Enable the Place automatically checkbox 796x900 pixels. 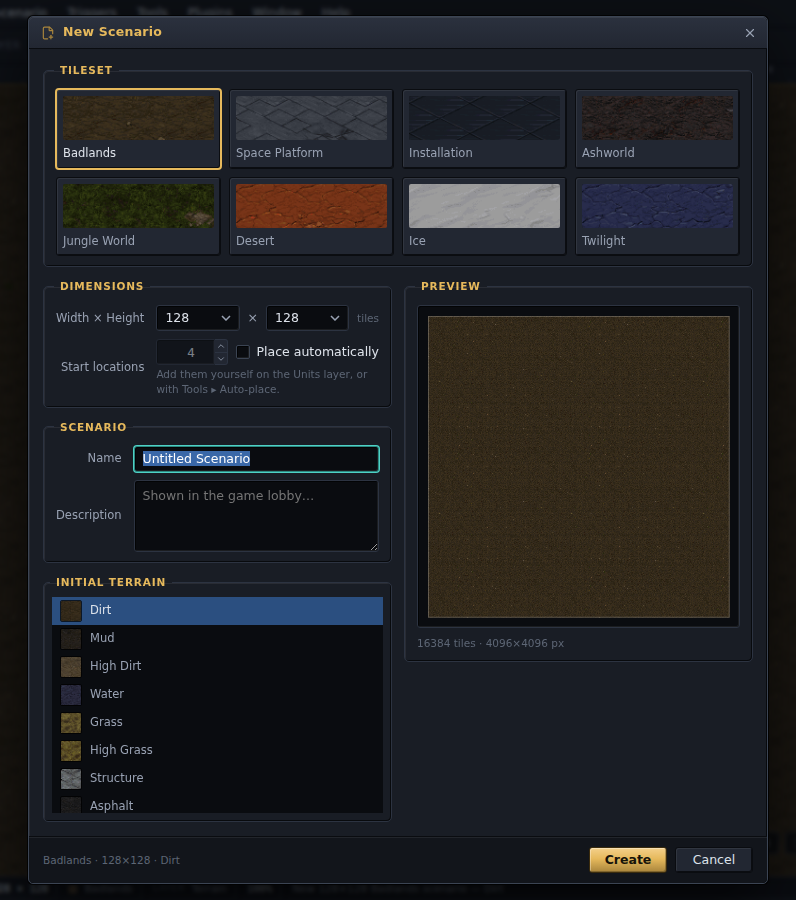pyautogui.click(x=243, y=352)
